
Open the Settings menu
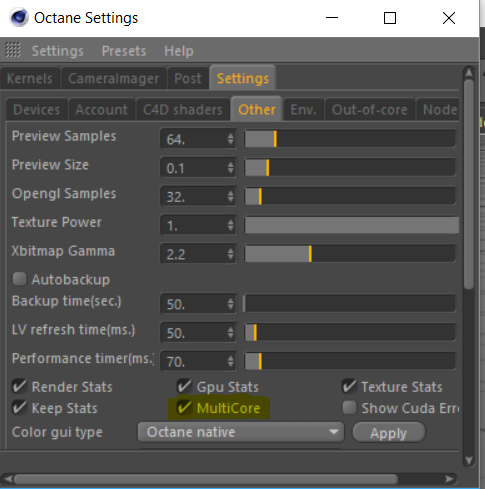(58, 51)
